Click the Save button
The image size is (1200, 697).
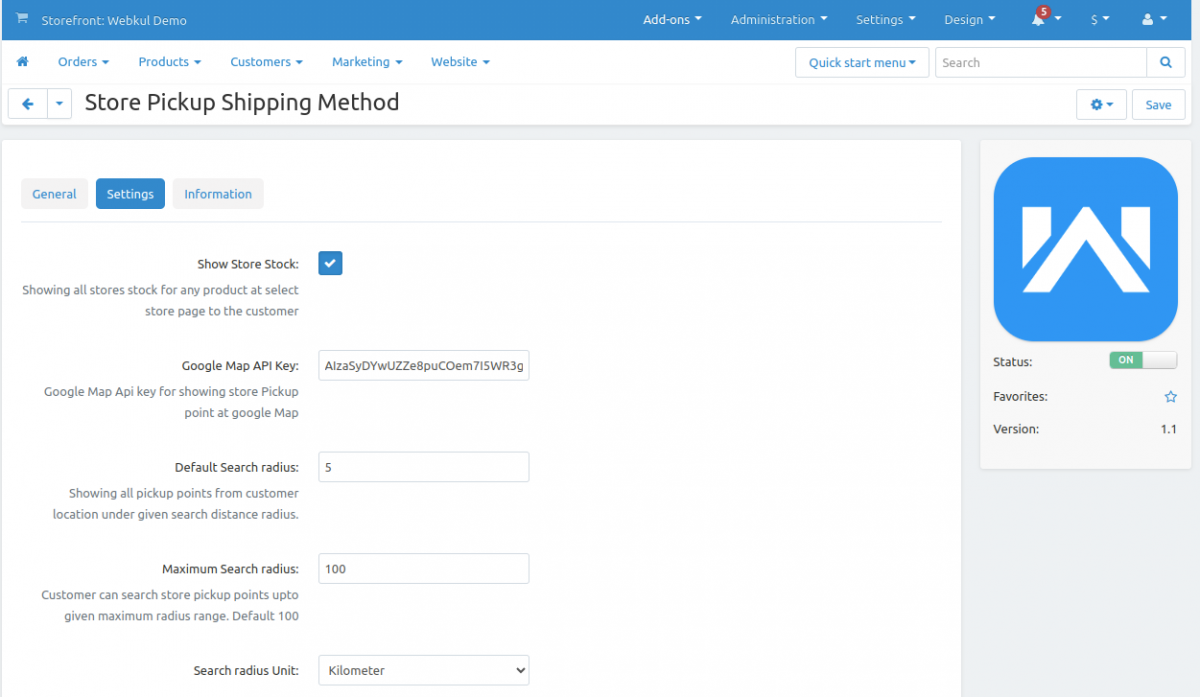click(1158, 105)
